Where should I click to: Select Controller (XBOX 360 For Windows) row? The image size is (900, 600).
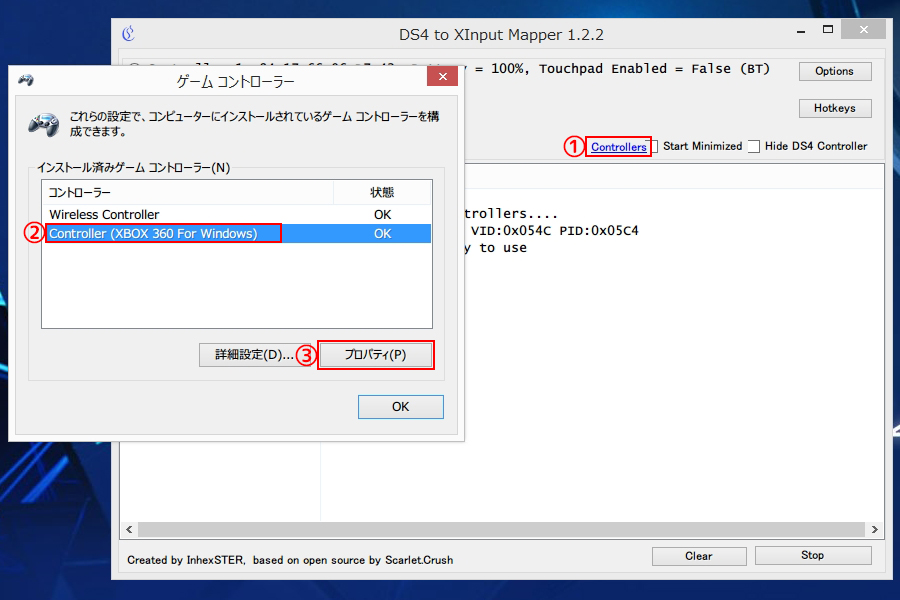(x=236, y=234)
